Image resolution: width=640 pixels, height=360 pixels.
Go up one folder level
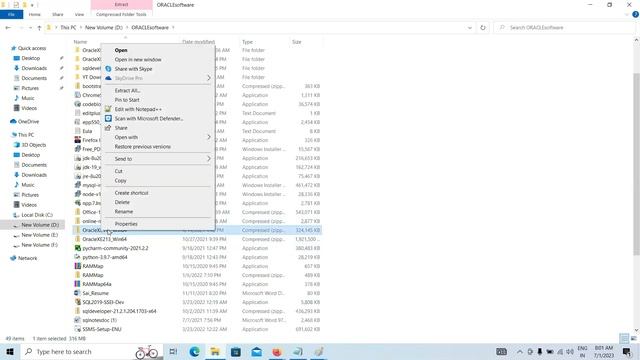(39, 27)
